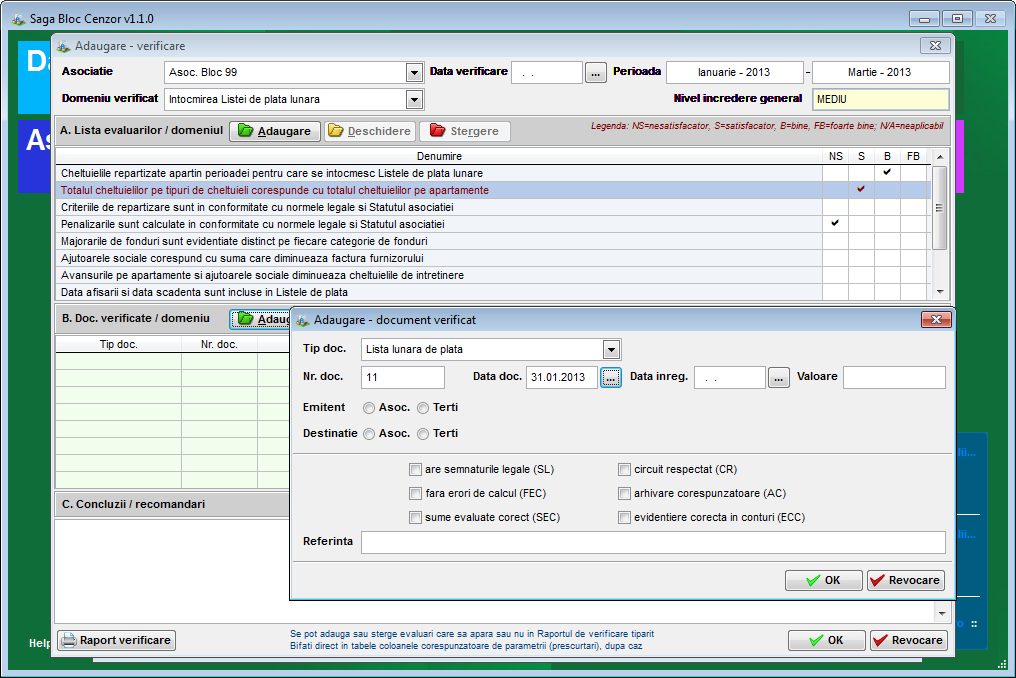The image size is (1016, 678).
Task: Open calendar picker beside Data doc. field
Action: (611, 377)
